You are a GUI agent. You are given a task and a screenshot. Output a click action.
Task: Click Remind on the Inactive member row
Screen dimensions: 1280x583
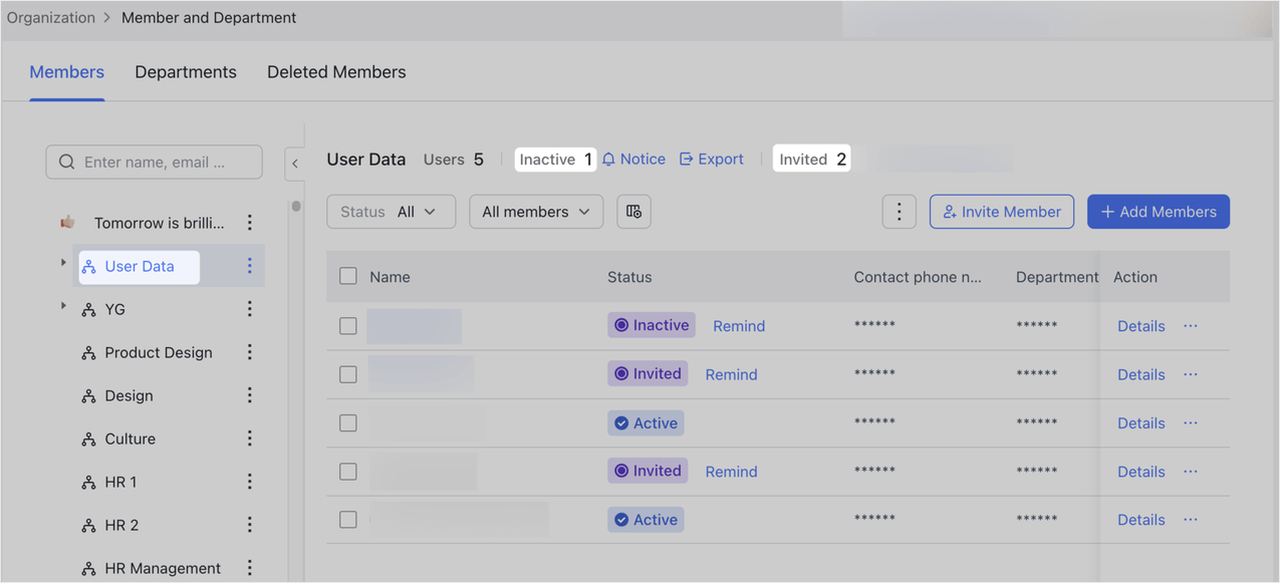point(739,326)
